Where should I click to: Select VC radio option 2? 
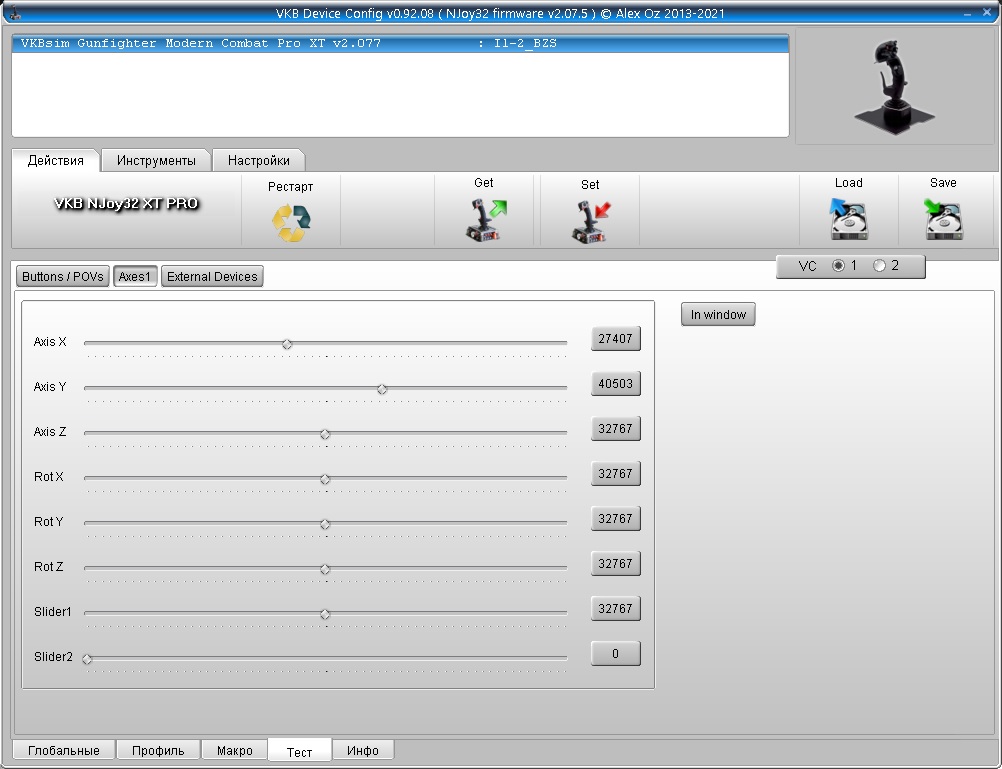click(879, 265)
